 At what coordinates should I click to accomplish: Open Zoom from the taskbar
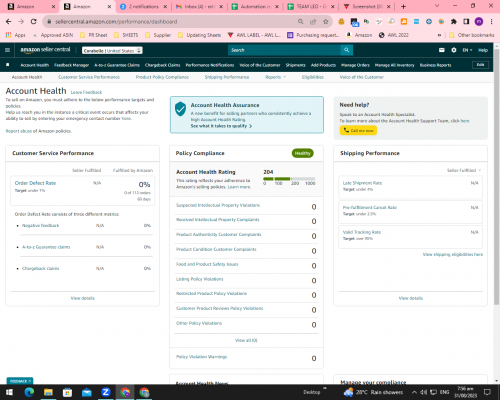click(106, 392)
